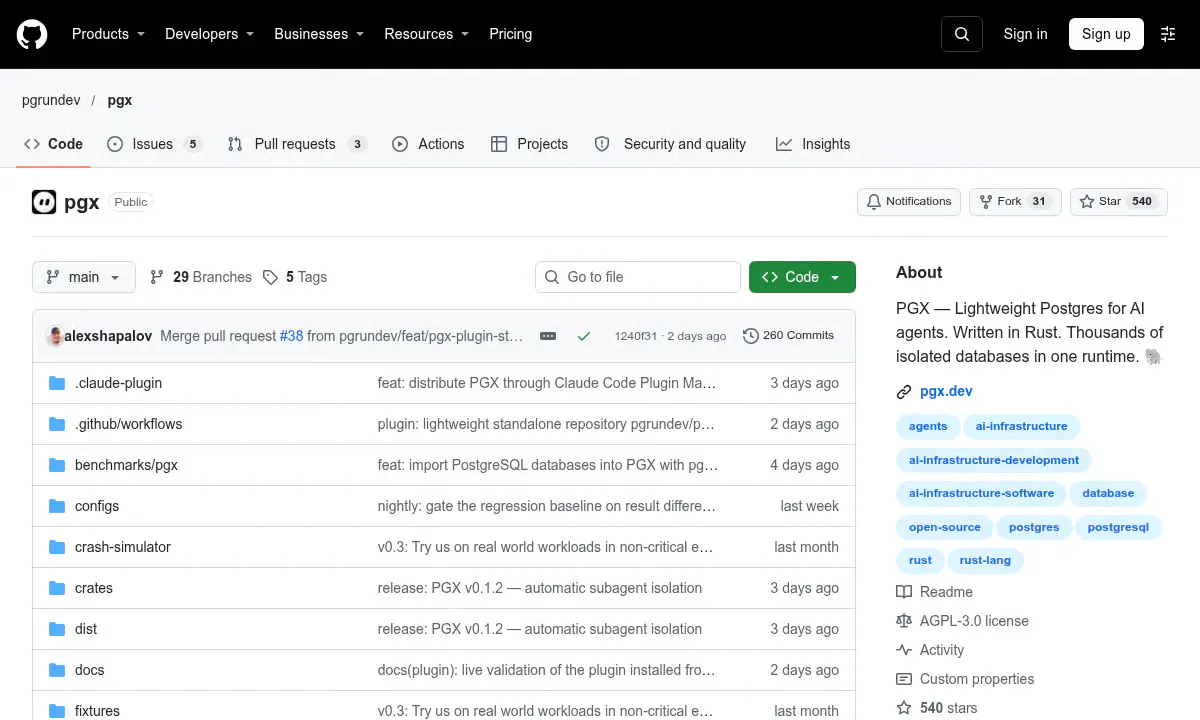Screen dimensions: 1200x720
Task: Open the crash-simulator folder name
Action: pos(123,547)
